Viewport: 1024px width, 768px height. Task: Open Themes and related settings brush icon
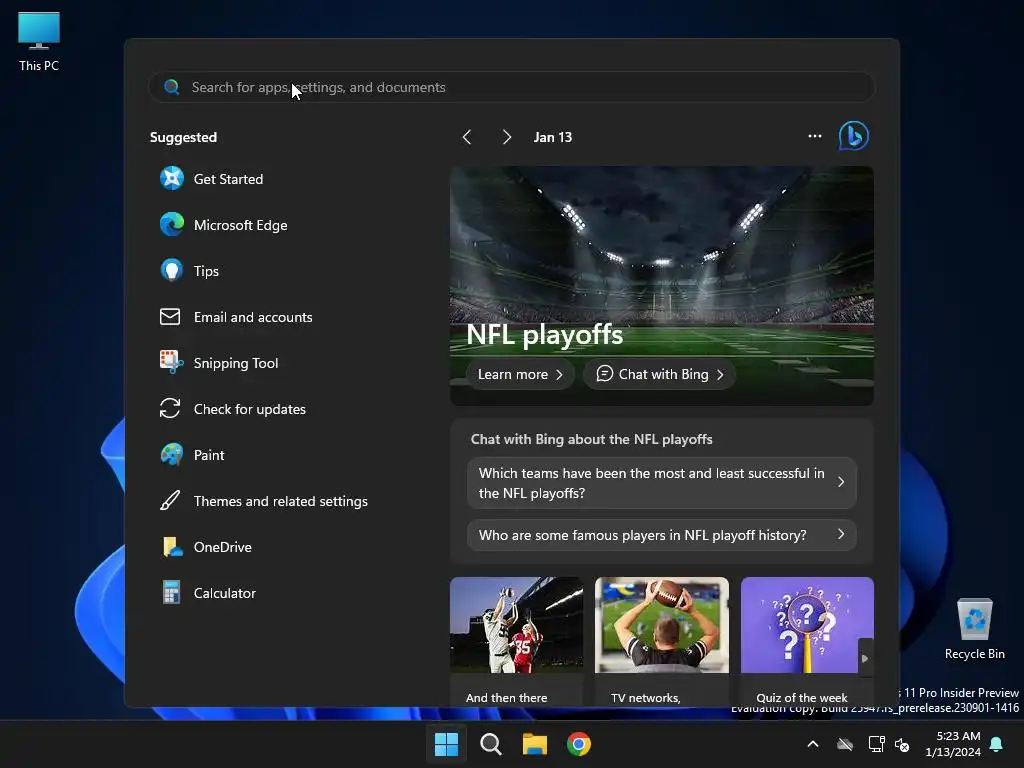(x=170, y=501)
